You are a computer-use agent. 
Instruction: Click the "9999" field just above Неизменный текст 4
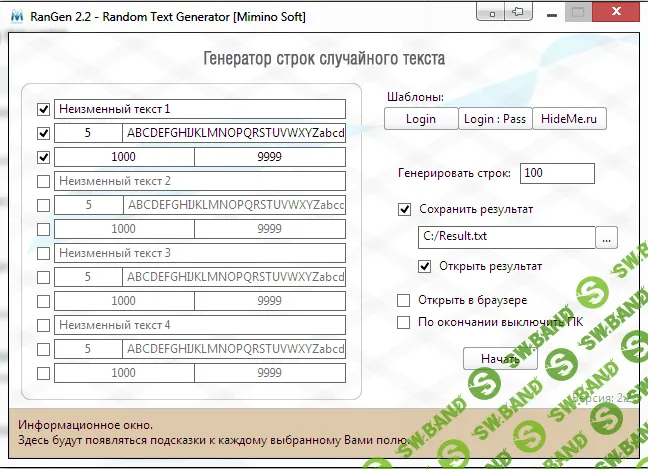tap(270, 301)
